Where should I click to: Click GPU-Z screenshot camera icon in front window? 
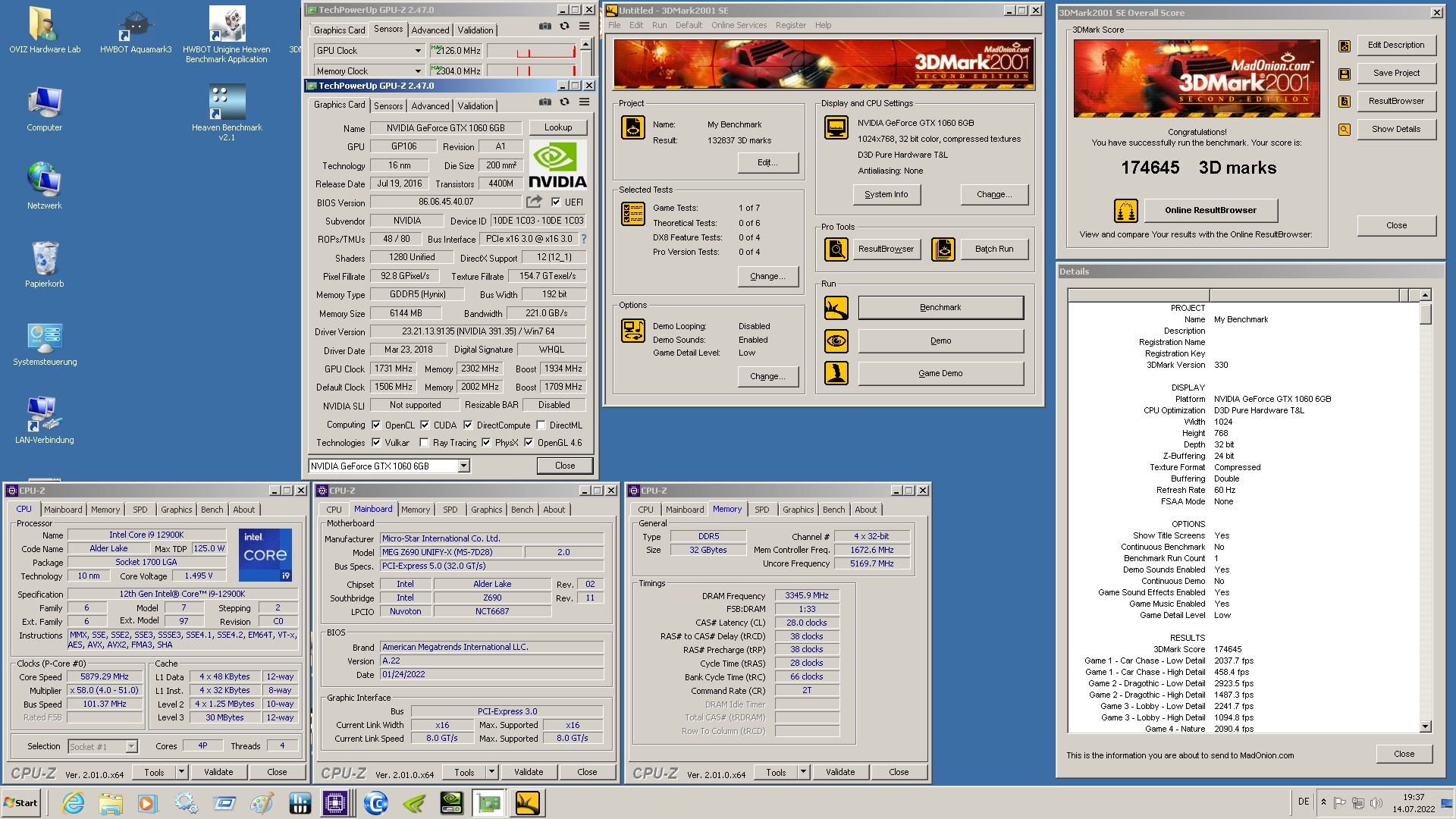544,102
